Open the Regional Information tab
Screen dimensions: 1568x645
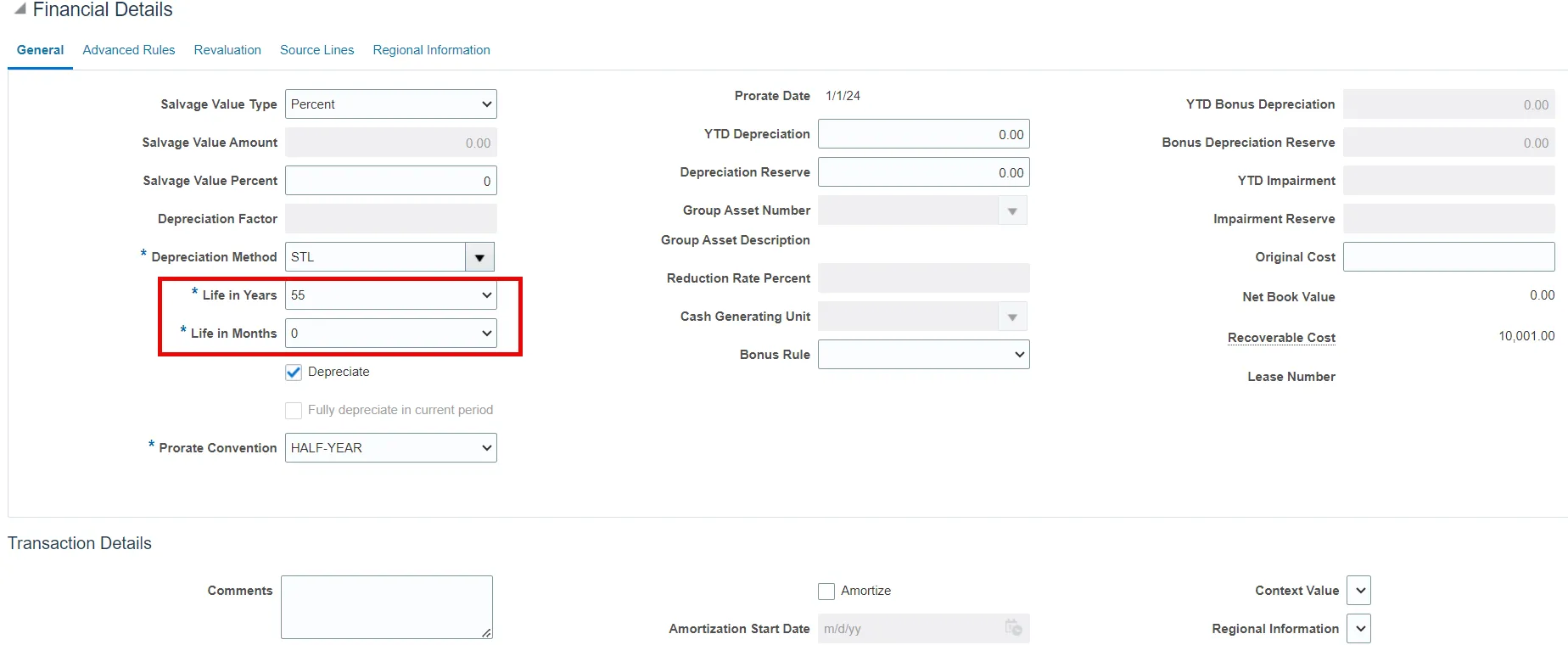pyautogui.click(x=431, y=50)
